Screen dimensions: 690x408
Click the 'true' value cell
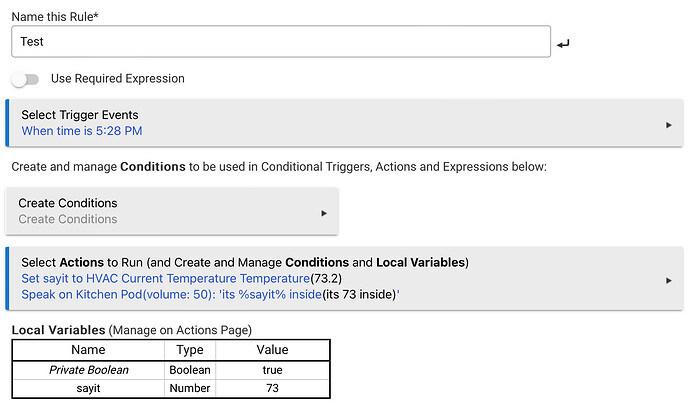coord(272,369)
